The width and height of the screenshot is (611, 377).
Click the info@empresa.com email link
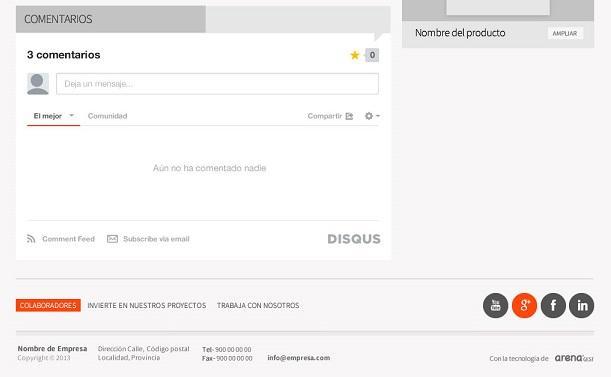pyautogui.click(x=298, y=358)
